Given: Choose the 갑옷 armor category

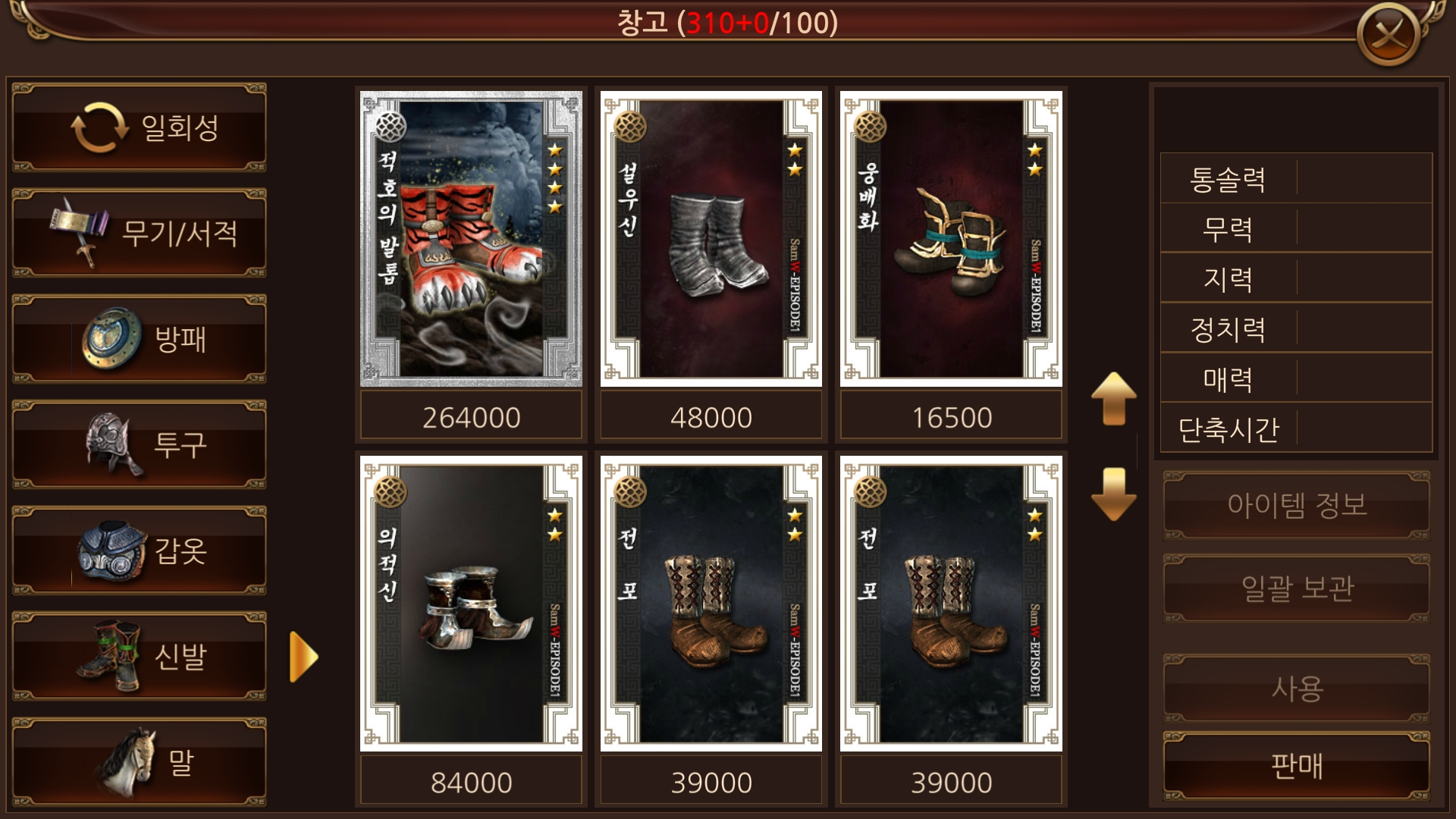Looking at the screenshot, I should [140, 551].
